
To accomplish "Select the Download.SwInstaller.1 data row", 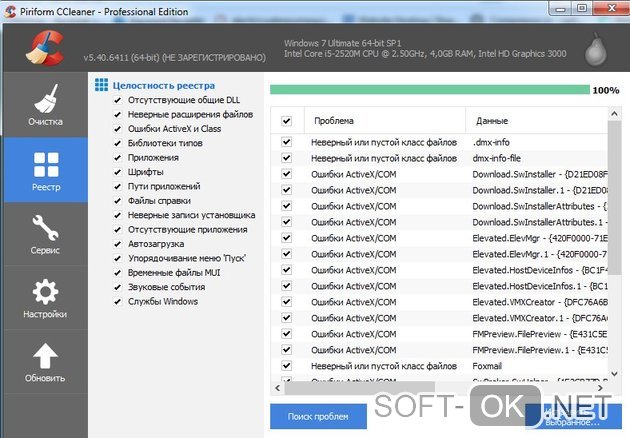I will point(440,190).
